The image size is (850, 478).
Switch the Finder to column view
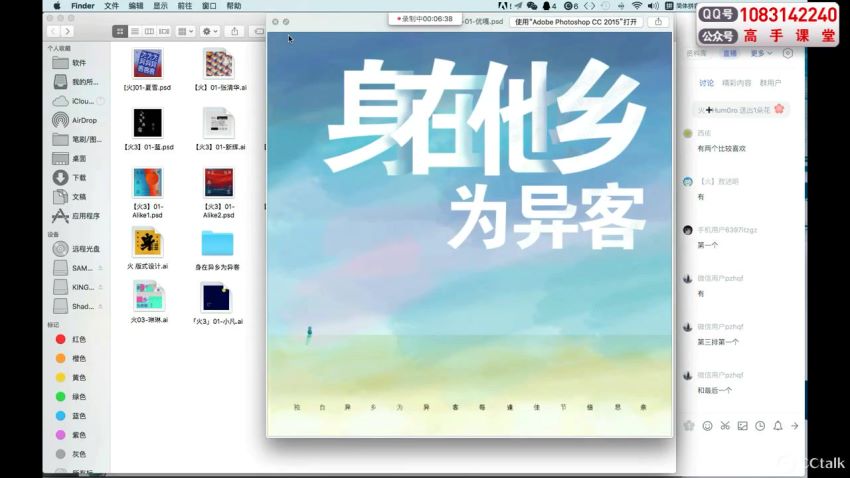click(149, 31)
